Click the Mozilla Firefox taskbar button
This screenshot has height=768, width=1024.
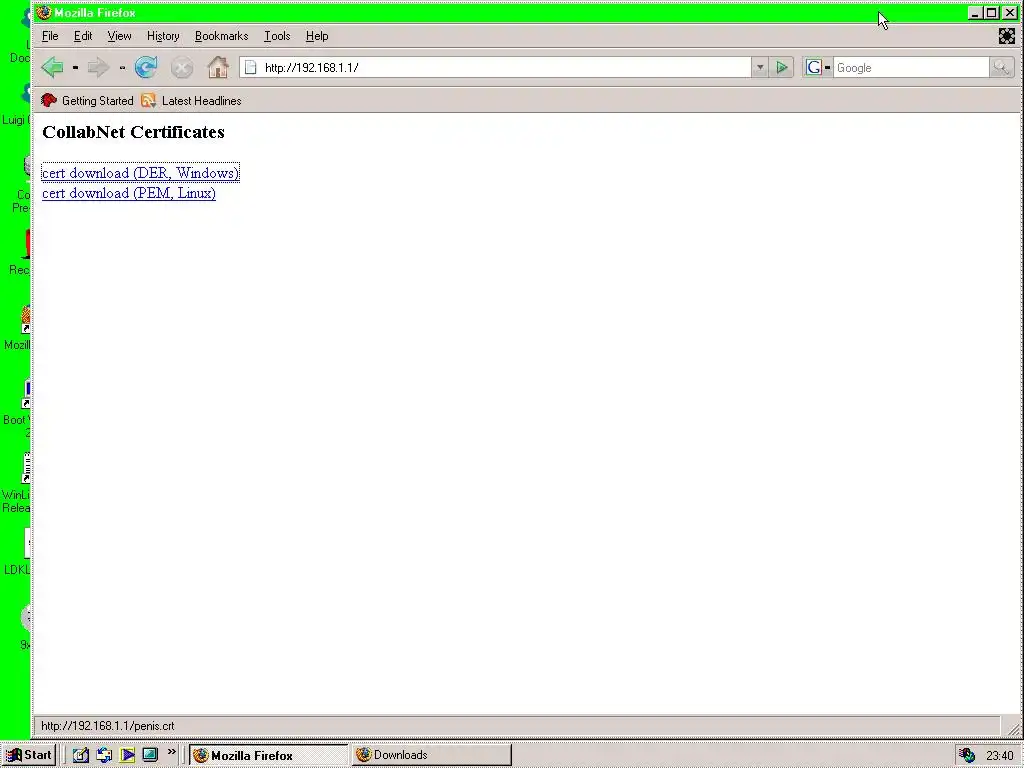[269, 755]
